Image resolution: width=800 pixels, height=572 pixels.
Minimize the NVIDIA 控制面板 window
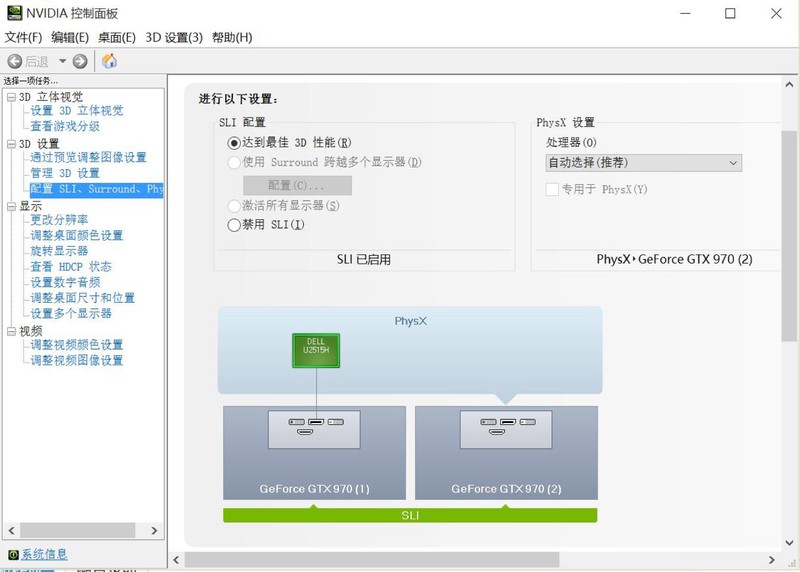coord(685,13)
